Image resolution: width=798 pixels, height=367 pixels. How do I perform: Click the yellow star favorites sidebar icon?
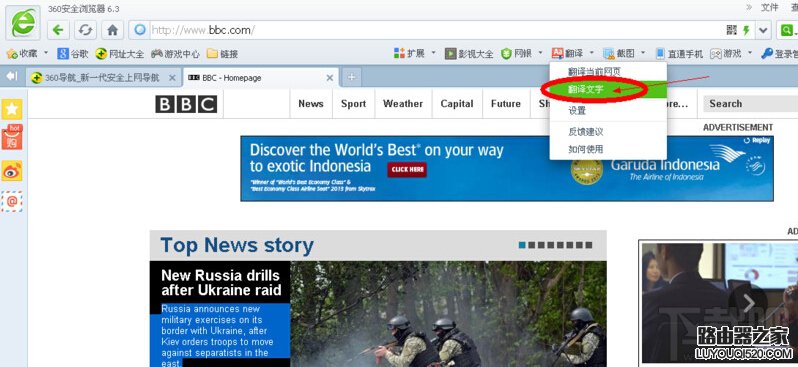click(x=12, y=109)
